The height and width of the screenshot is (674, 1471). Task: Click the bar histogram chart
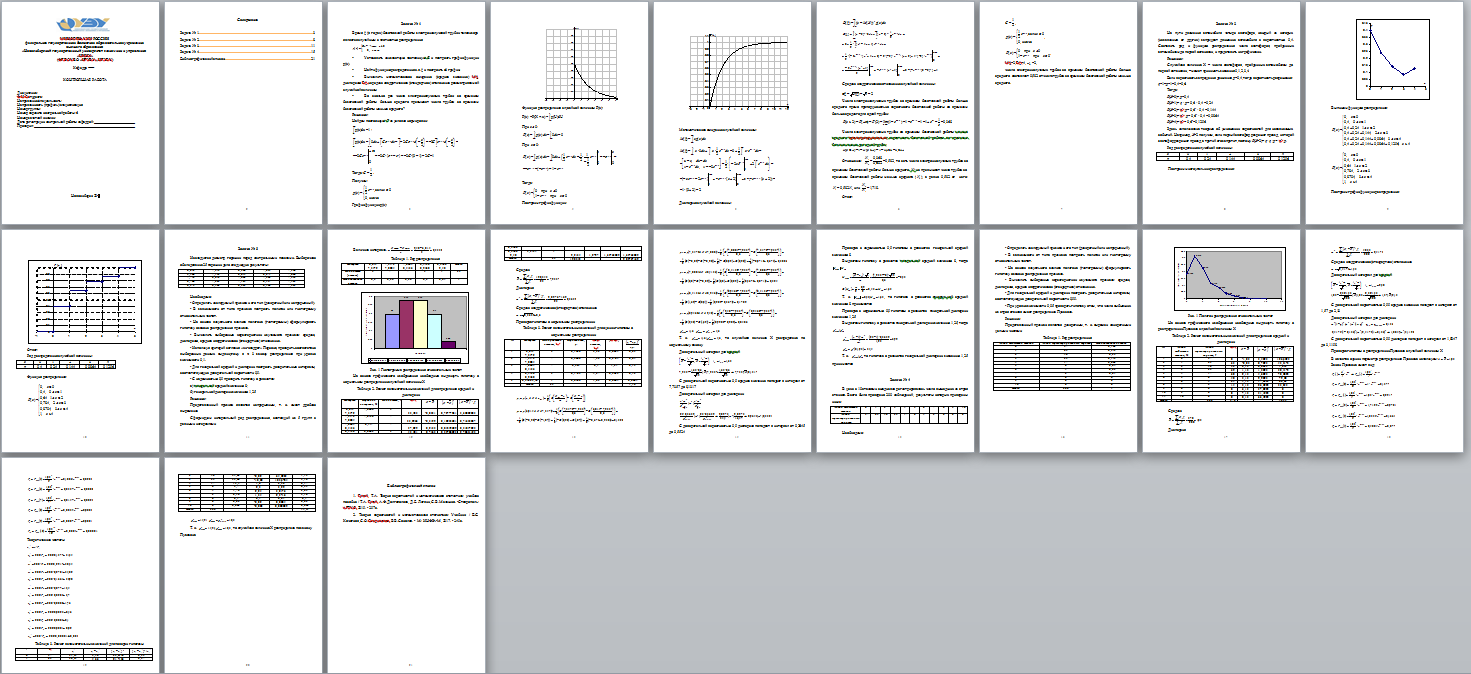[x=413, y=324]
